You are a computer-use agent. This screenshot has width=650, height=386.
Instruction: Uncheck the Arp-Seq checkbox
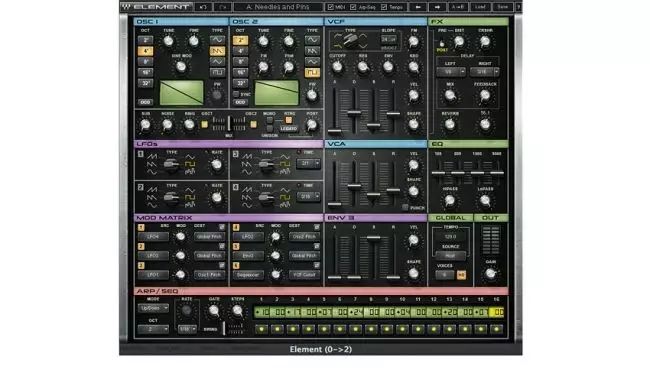pyautogui.click(x=353, y=7)
